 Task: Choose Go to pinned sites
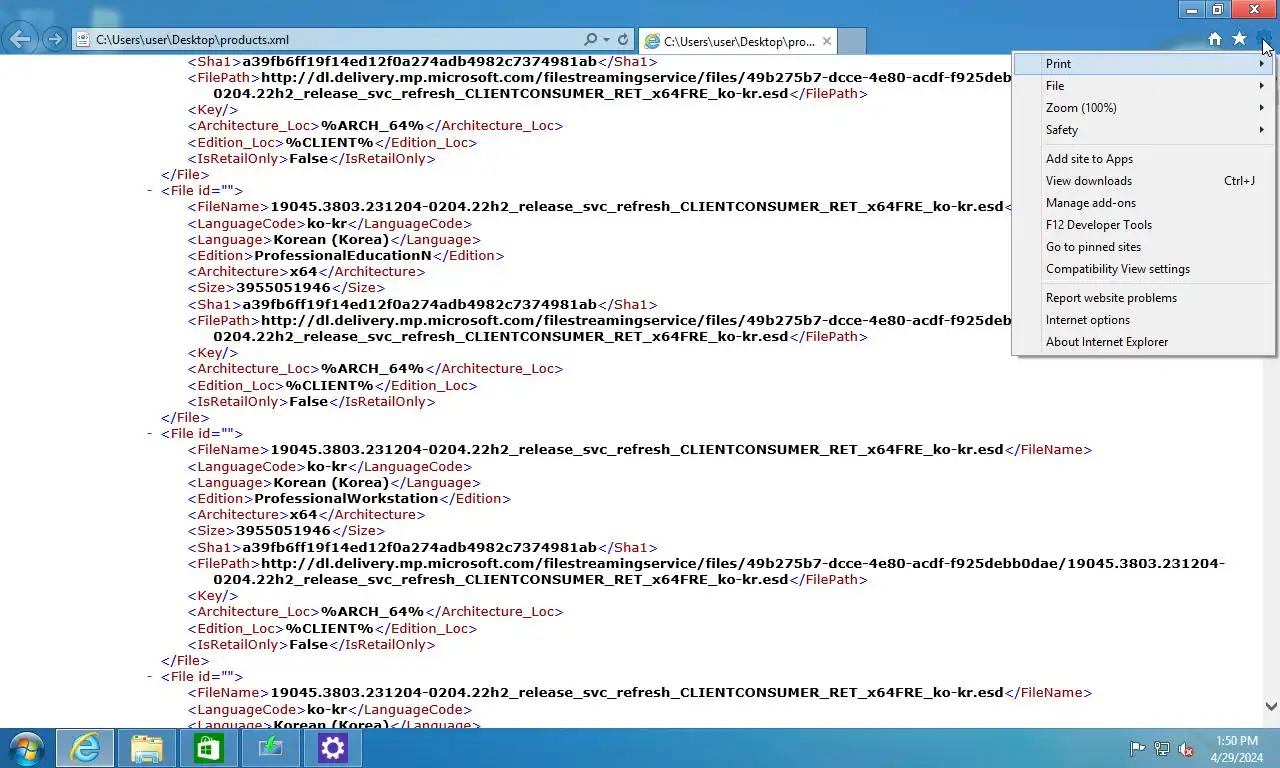(1143, 246)
